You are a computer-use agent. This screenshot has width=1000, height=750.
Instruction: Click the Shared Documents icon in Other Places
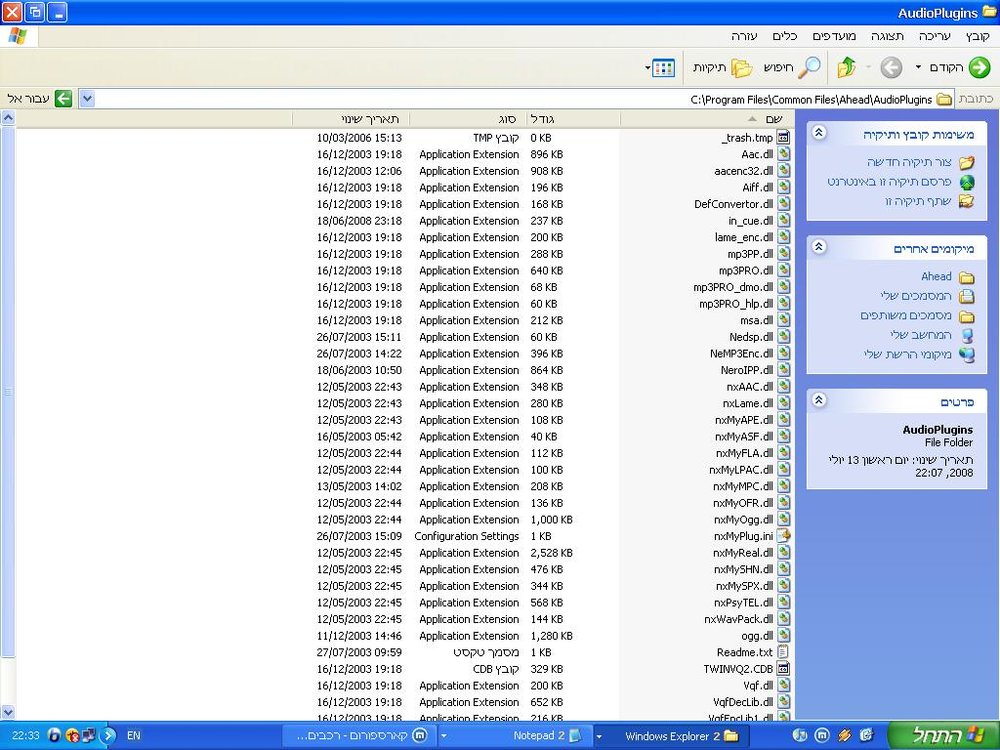pos(967,316)
